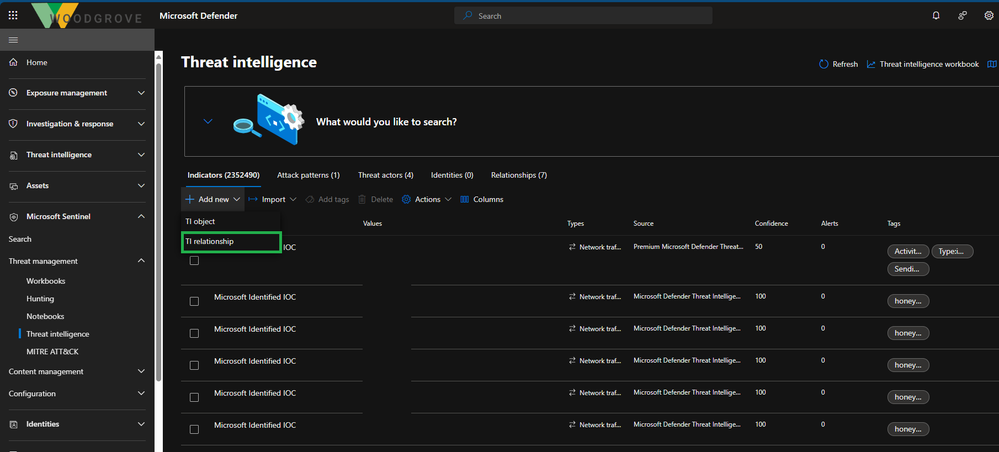
Task: Switch to the Attack patterns (1) tab
Action: click(308, 175)
